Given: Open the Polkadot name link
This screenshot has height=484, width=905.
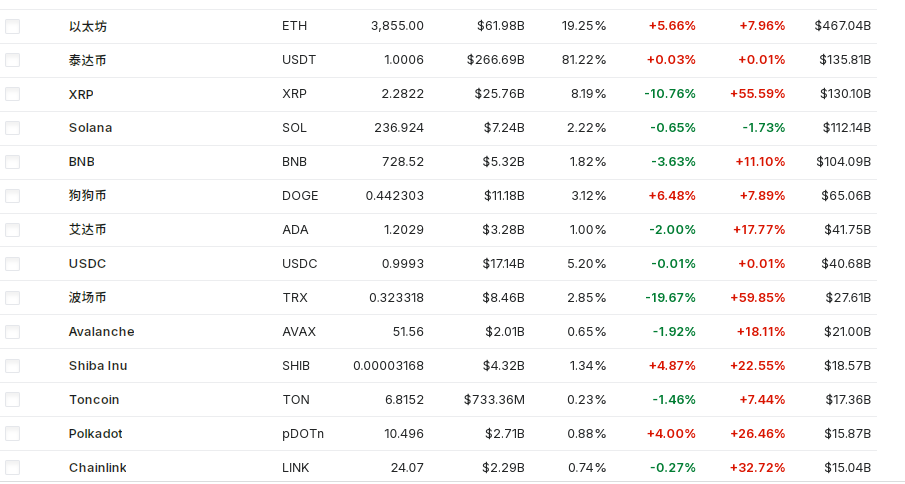Looking at the screenshot, I should click(x=96, y=434).
